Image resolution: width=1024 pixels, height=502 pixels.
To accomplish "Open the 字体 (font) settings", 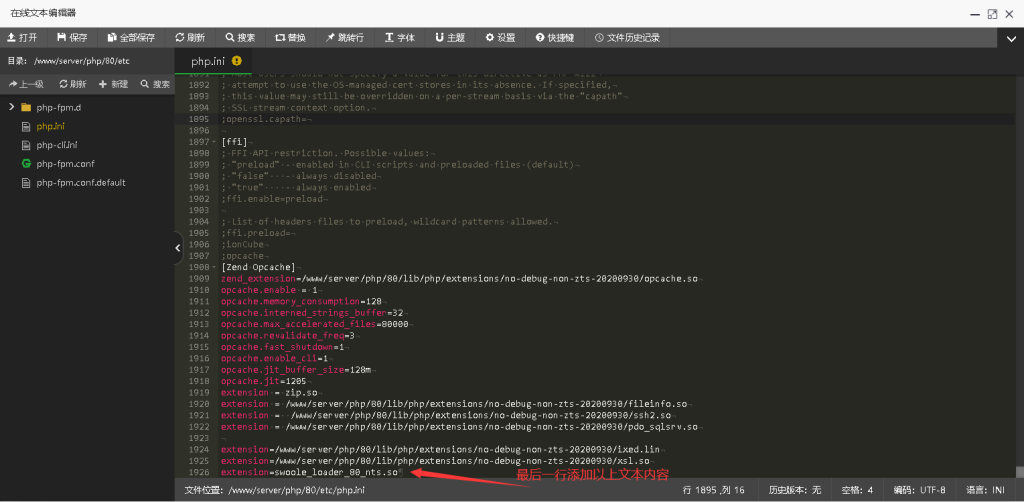I will (x=399, y=37).
